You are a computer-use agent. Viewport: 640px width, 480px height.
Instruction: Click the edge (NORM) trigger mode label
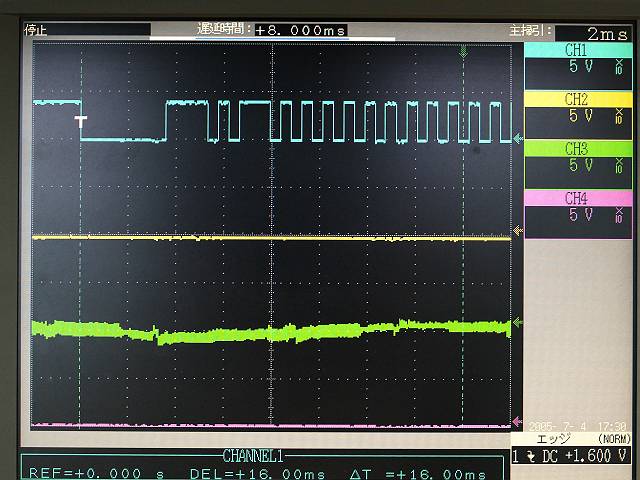point(578,438)
